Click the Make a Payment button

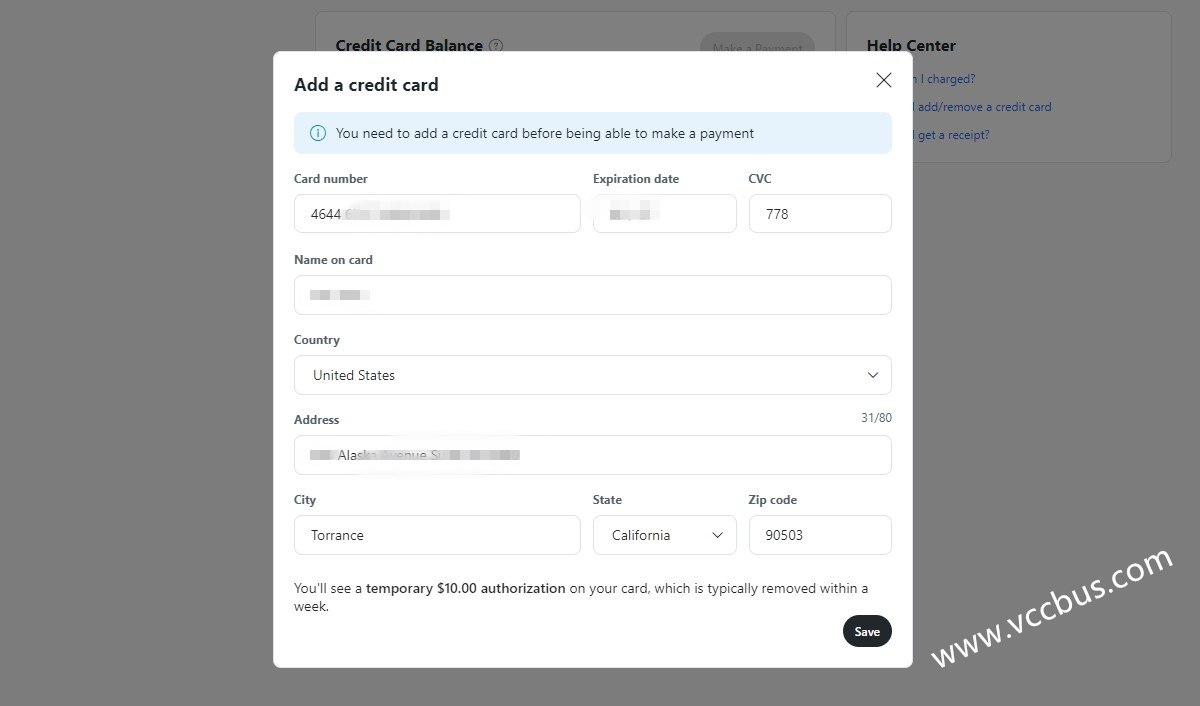point(756,48)
